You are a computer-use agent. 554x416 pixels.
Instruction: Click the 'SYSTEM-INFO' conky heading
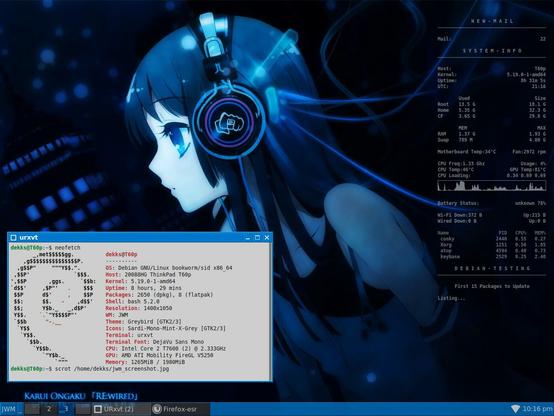click(x=492, y=51)
